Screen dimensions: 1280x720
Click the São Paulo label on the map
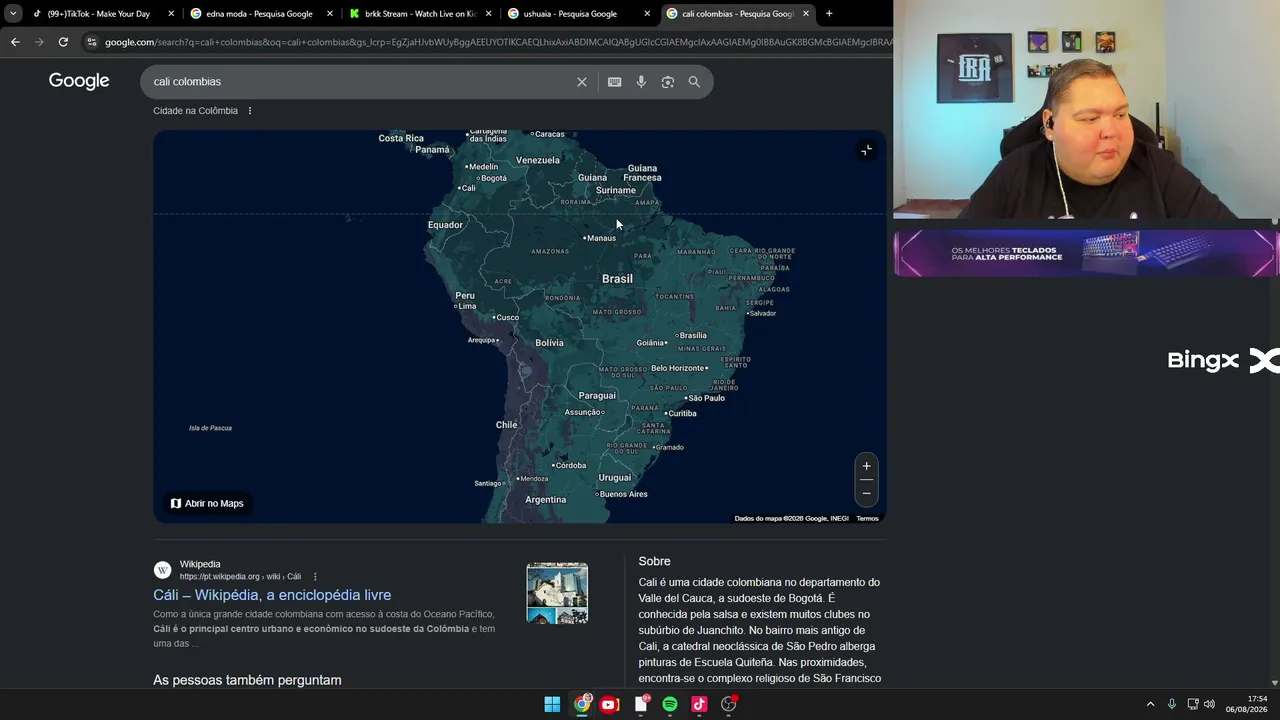coord(706,398)
